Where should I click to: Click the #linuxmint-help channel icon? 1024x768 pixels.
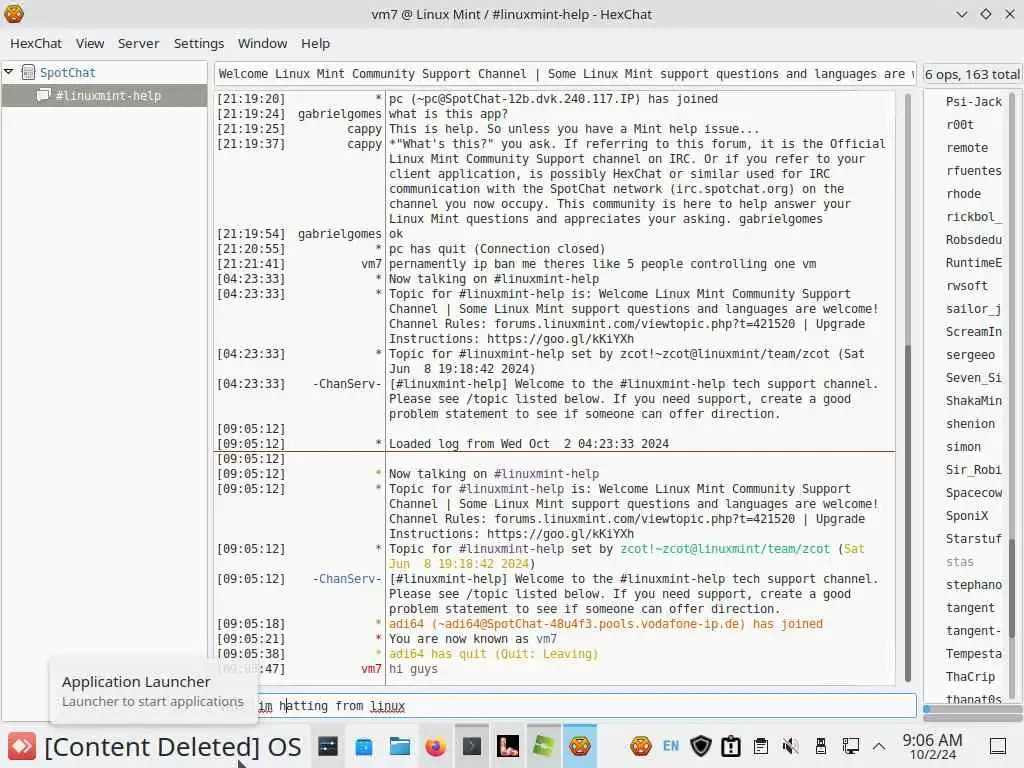click(44, 95)
